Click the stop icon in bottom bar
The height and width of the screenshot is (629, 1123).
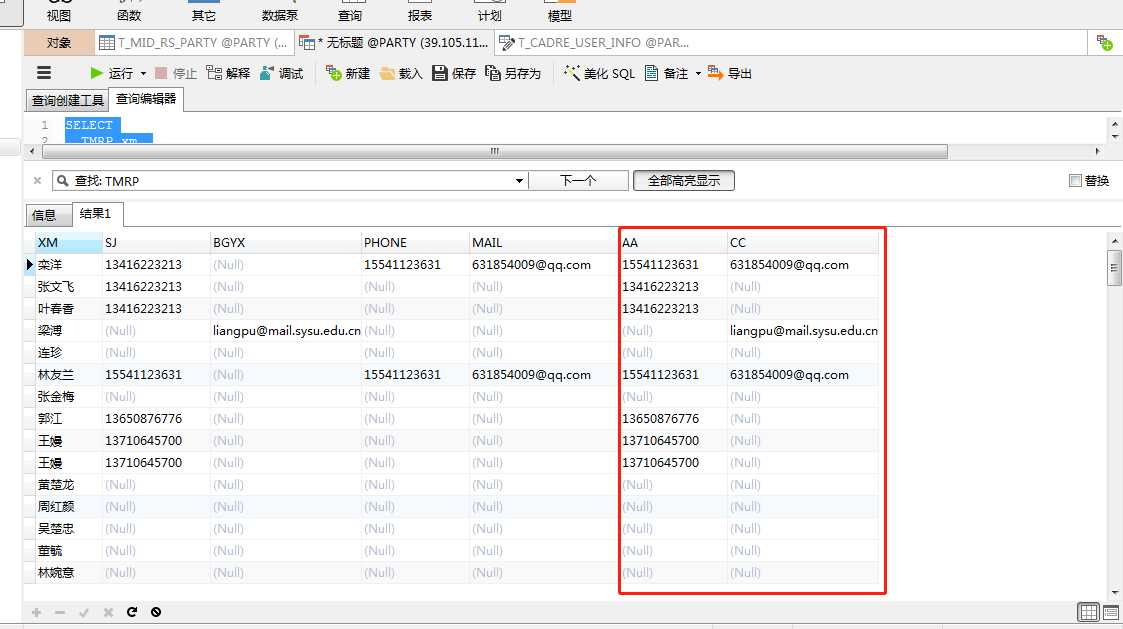(x=156, y=612)
